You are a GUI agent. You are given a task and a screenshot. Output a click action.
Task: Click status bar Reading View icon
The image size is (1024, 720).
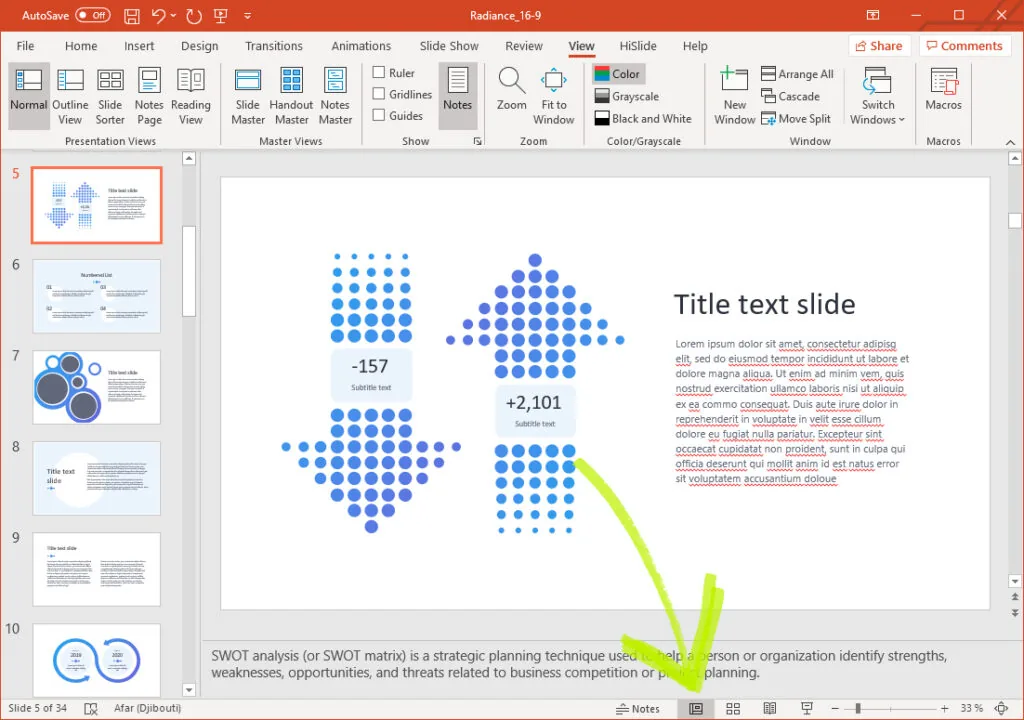770,709
